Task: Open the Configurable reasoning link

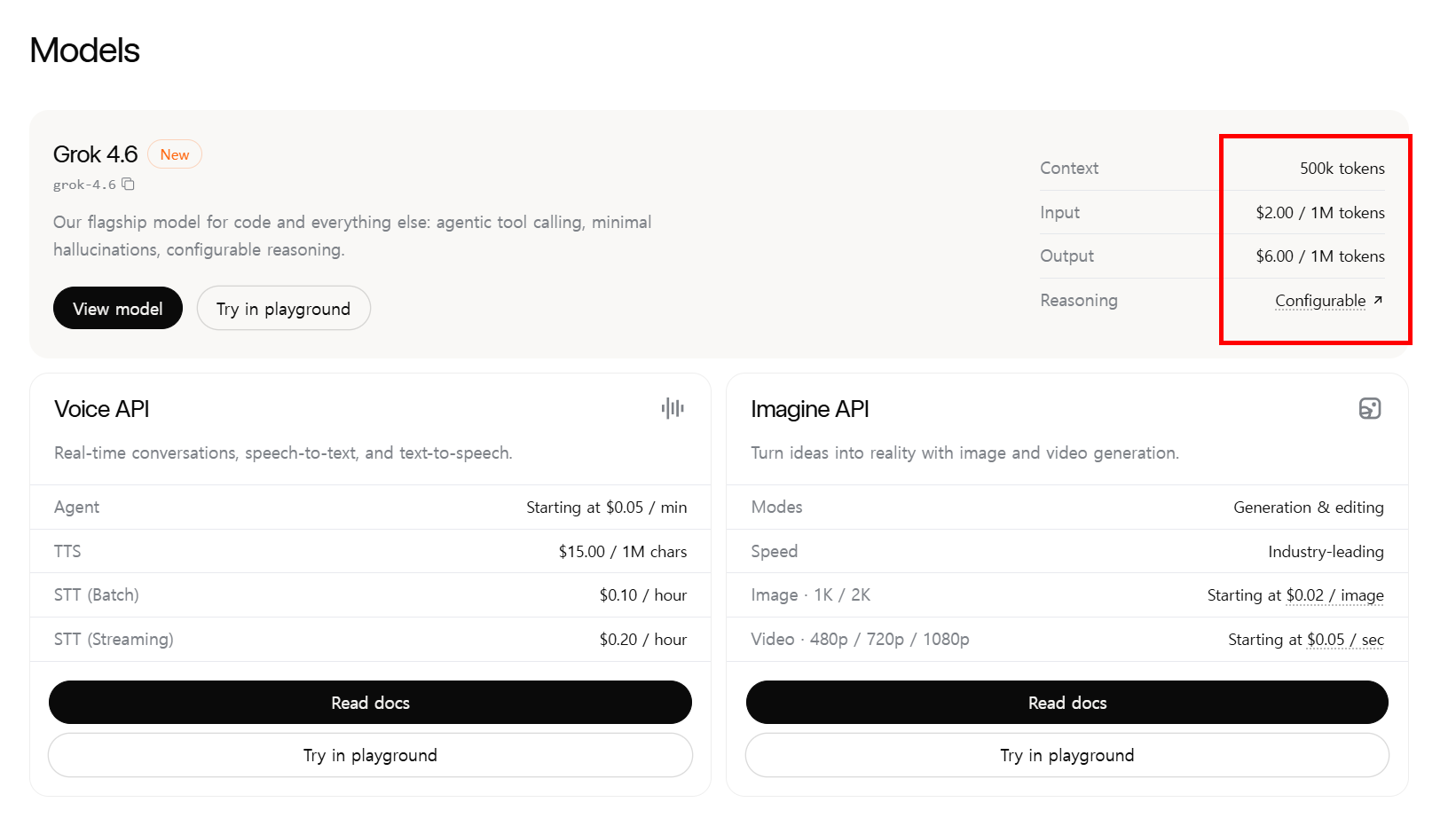Action: point(1329,301)
